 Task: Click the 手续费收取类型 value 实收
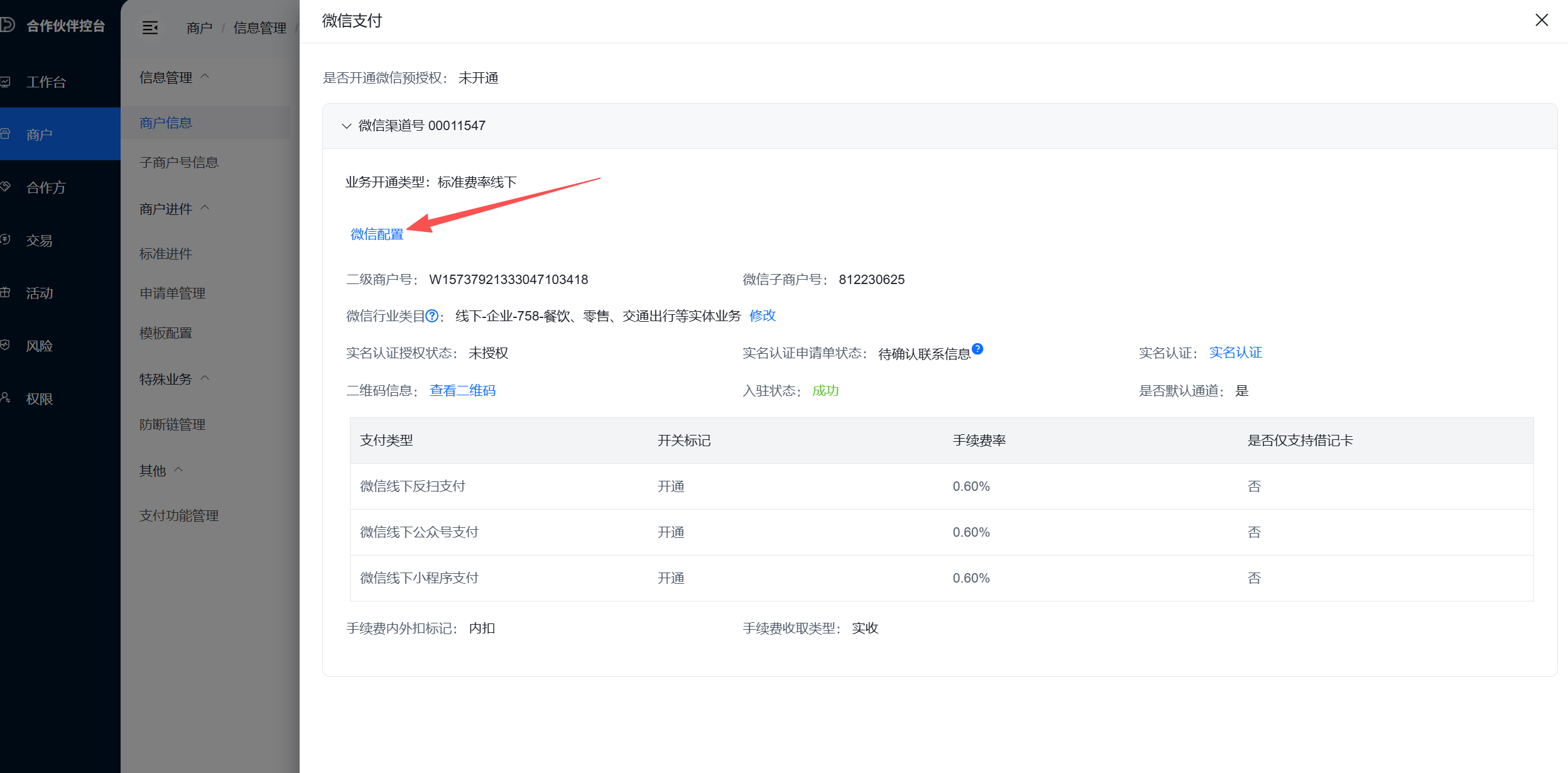(865, 628)
